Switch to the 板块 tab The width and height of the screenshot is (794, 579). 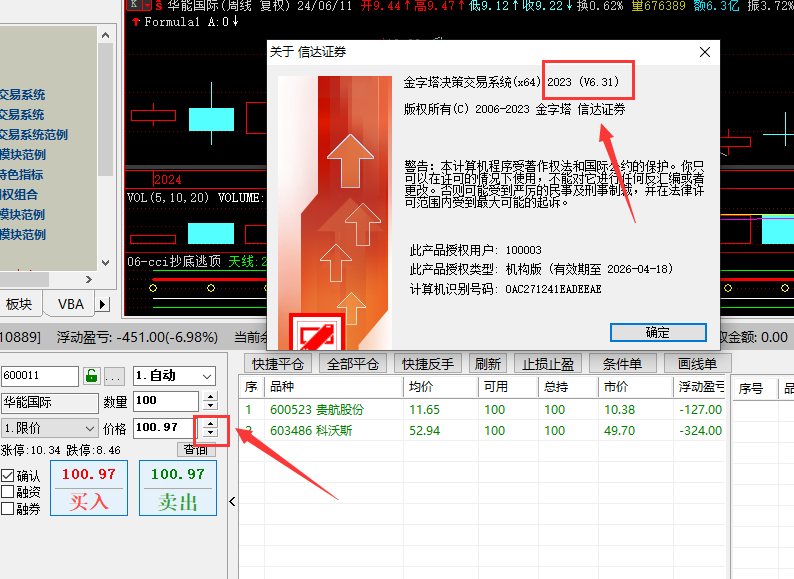click(x=19, y=304)
